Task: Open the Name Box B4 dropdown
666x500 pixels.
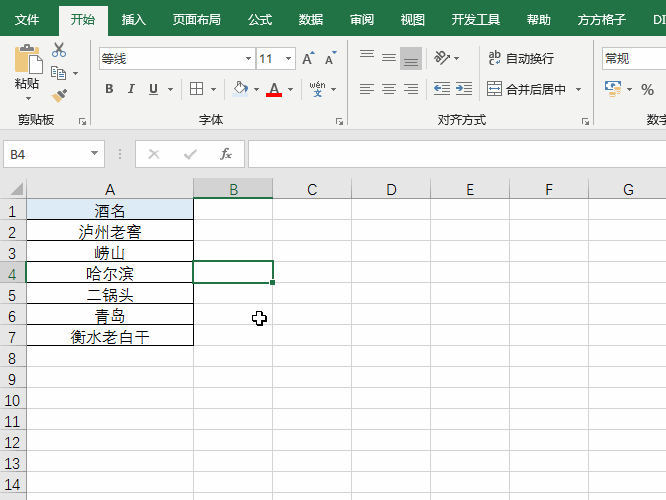Action: 94,153
